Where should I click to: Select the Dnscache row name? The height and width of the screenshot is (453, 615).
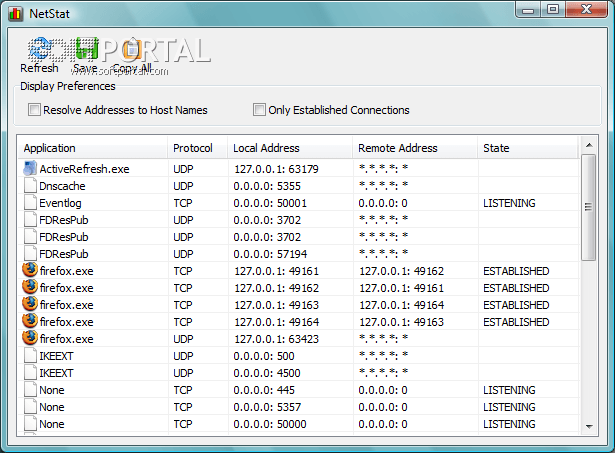tap(62, 186)
